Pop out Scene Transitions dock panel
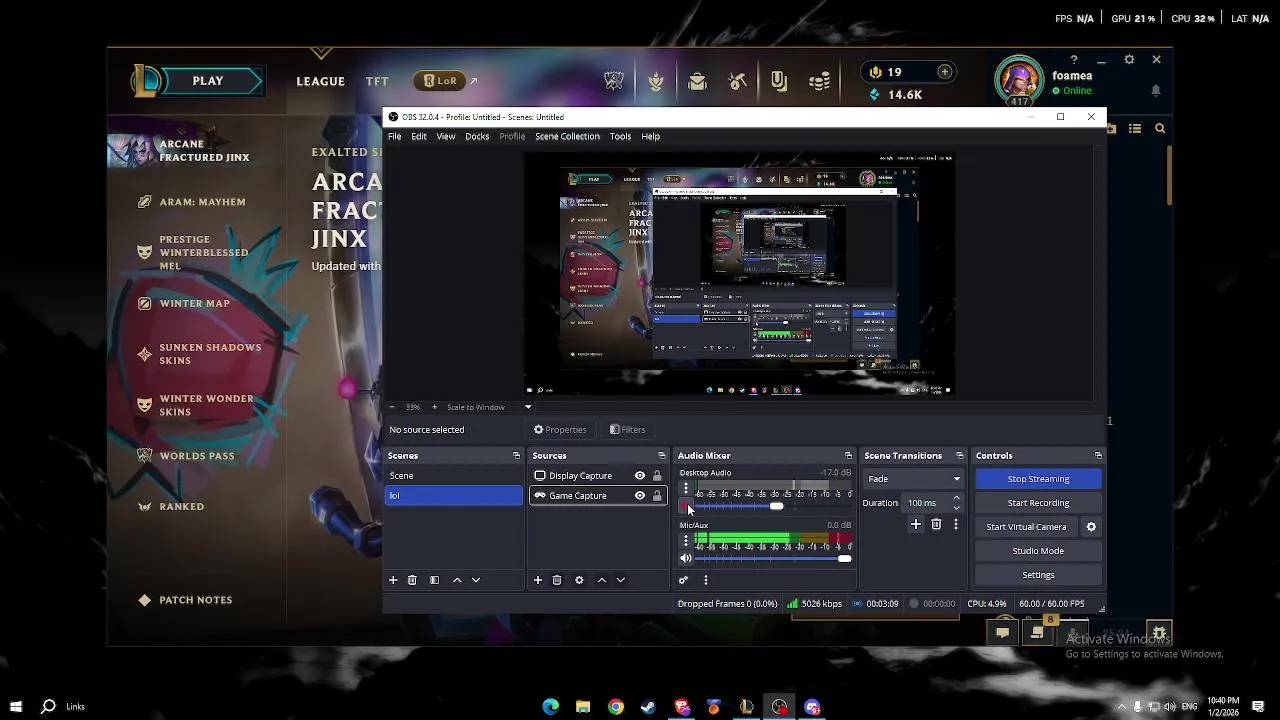Viewport: 1280px width, 720px height. (959, 456)
